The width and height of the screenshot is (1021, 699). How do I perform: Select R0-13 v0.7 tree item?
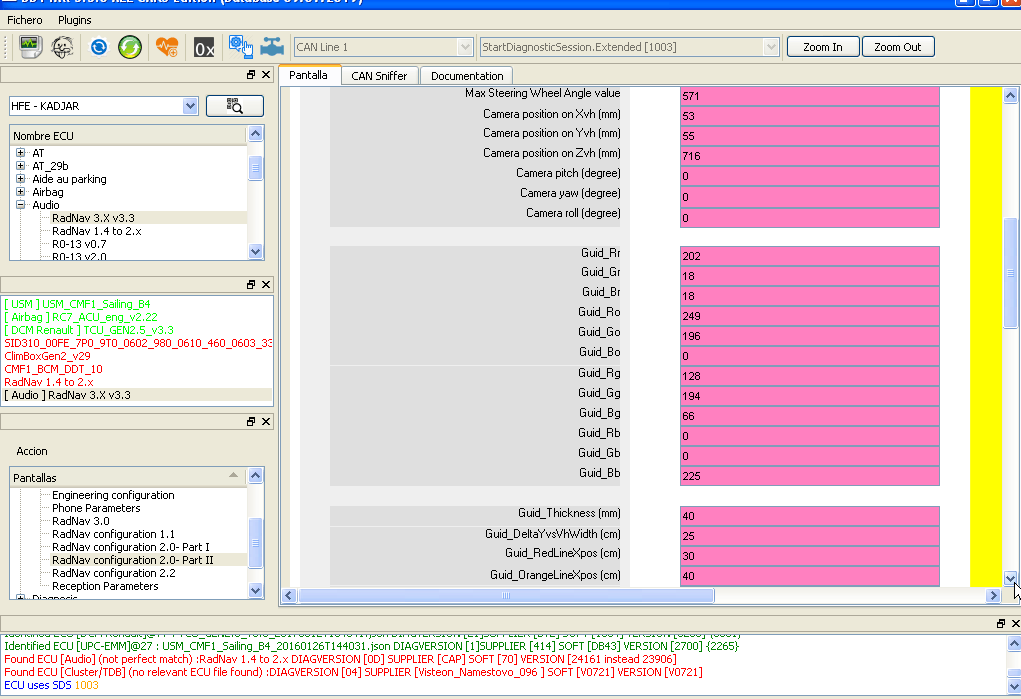pos(79,244)
